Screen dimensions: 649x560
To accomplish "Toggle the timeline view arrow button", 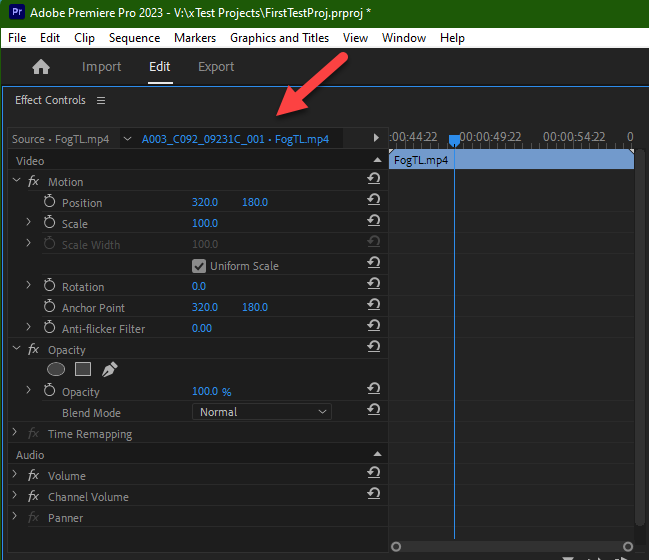I will coord(376,138).
